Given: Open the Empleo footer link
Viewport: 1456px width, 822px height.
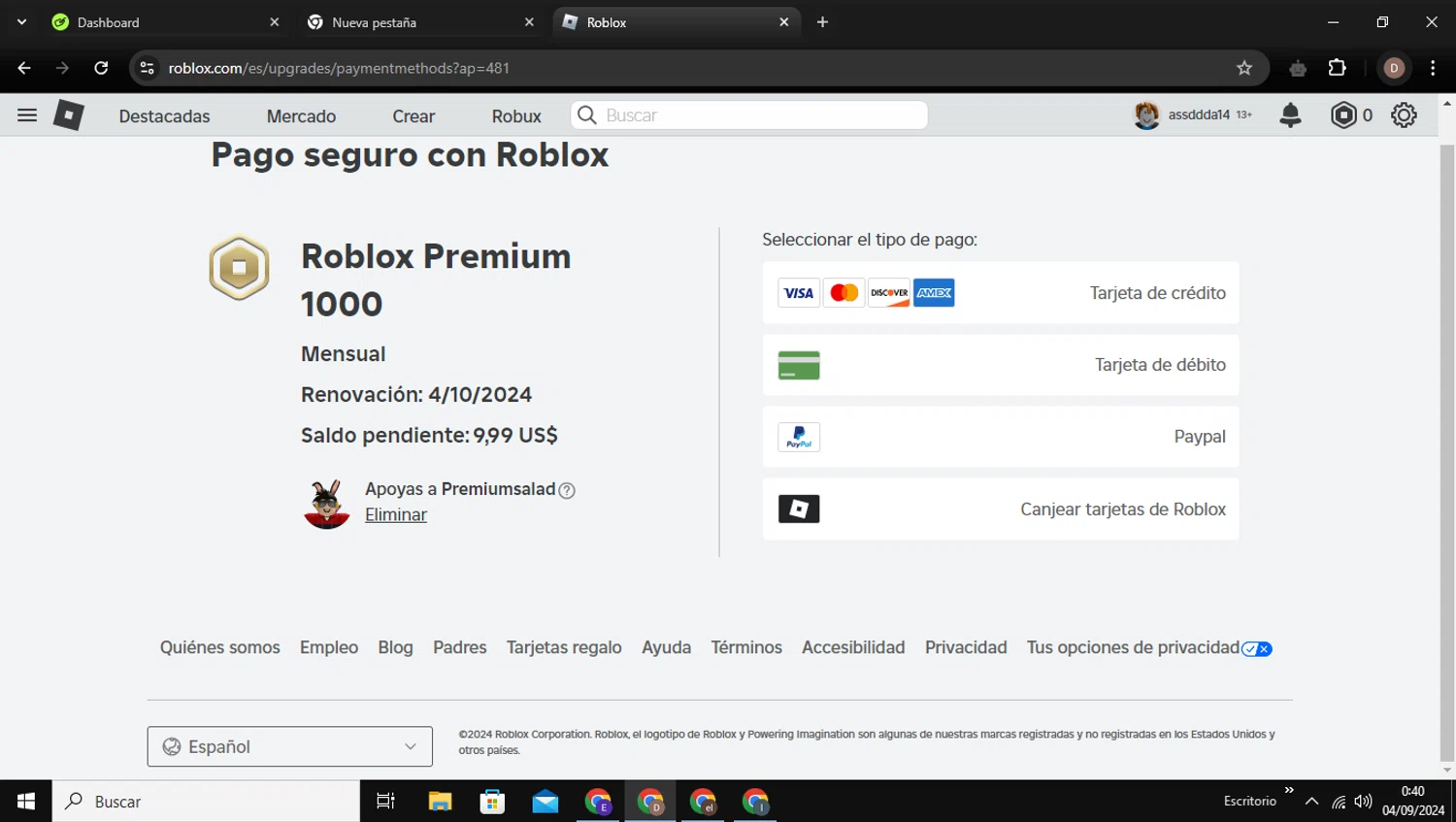Looking at the screenshot, I should click(x=329, y=647).
